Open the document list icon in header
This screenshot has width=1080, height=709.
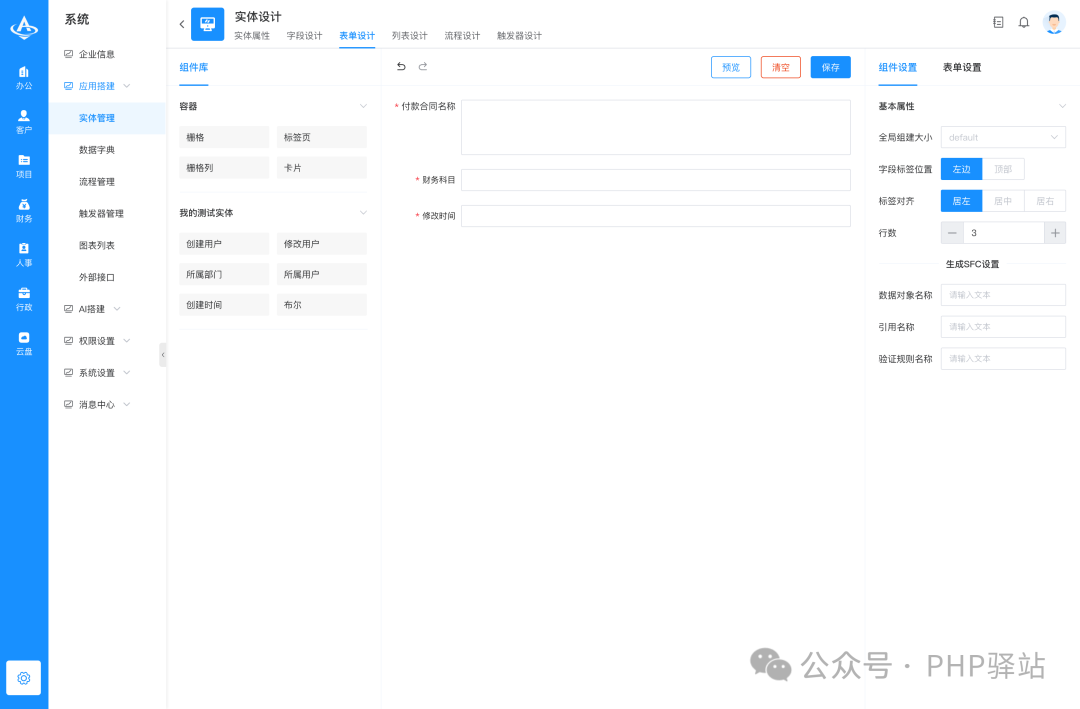(998, 23)
